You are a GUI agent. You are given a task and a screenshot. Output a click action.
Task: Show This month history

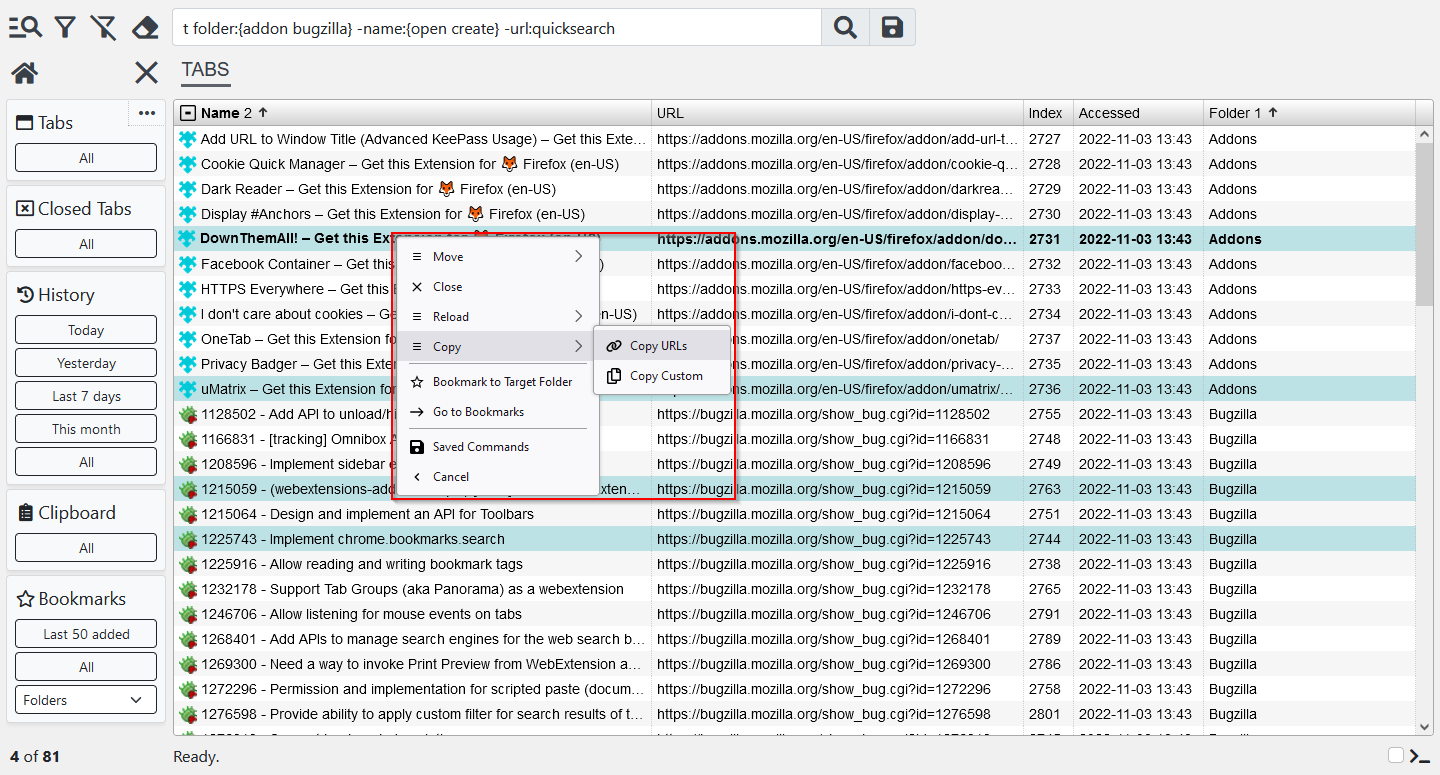pyautogui.click(x=86, y=429)
